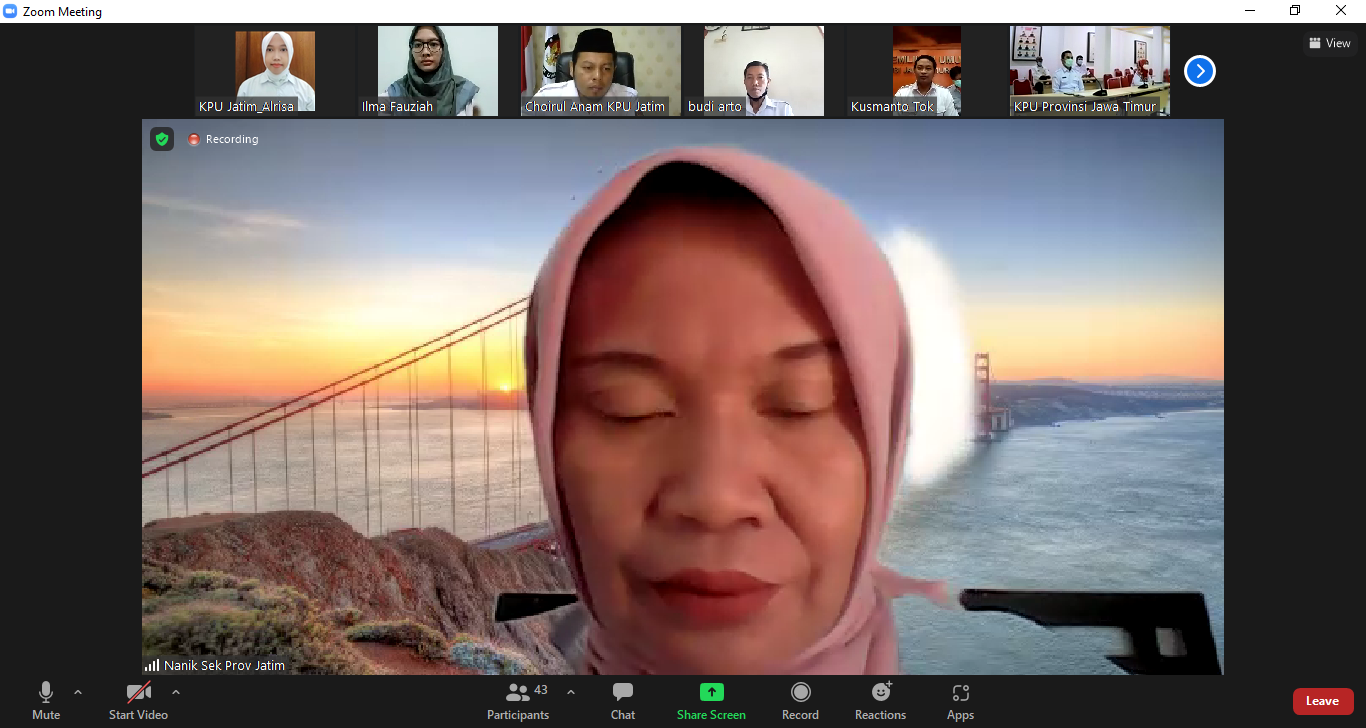Click the green encryption shield icon
1366x728 pixels.
point(162,139)
